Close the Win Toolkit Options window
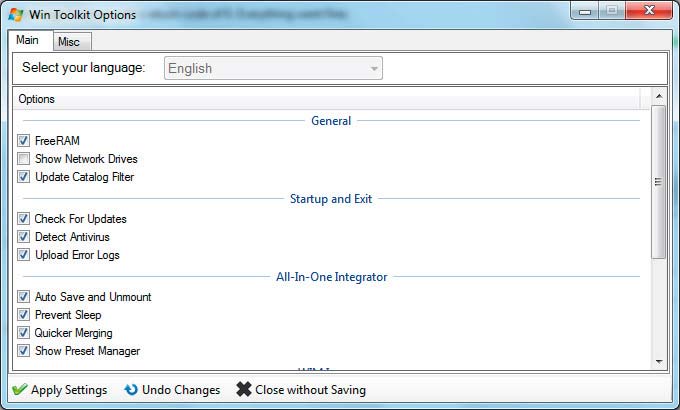The height and width of the screenshot is (410, 680). point(649,10)
